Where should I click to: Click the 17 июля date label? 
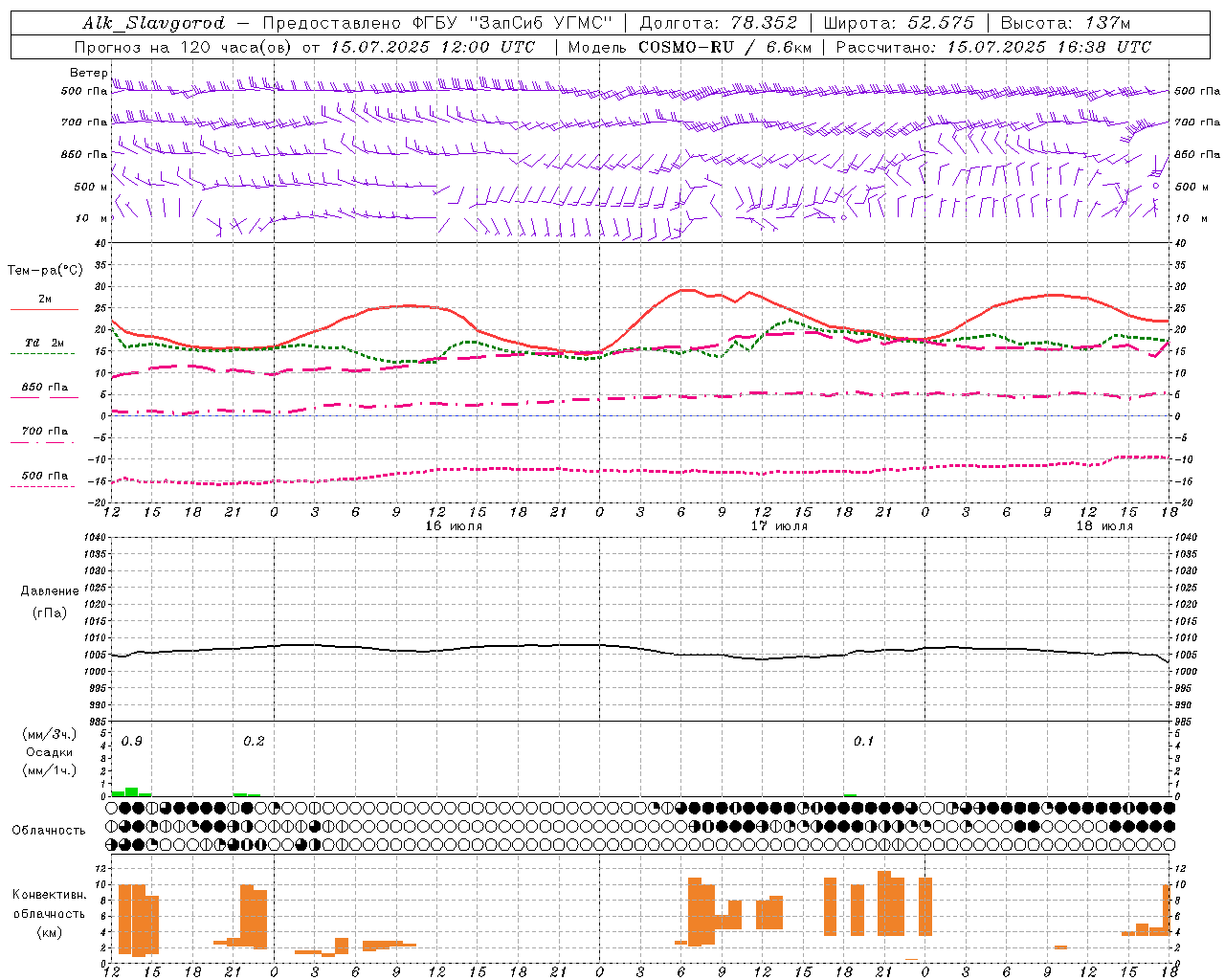[779, 526]
